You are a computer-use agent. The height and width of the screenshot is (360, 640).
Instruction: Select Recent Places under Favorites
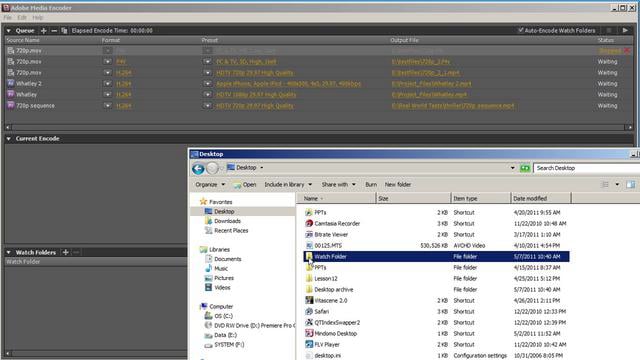pyautogui.click(x=231, y=230)
